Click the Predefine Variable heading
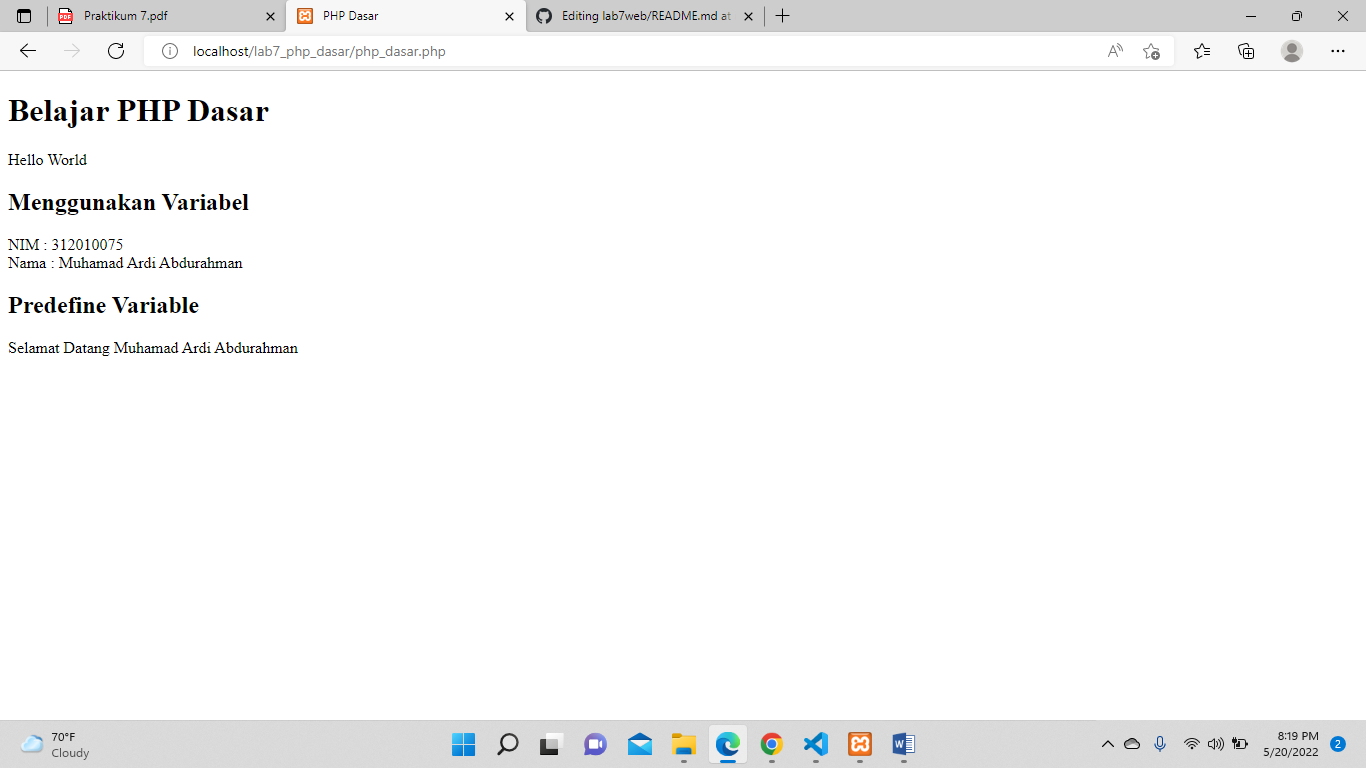Viewport: 1366px width, 768px height. click(103, 305)
